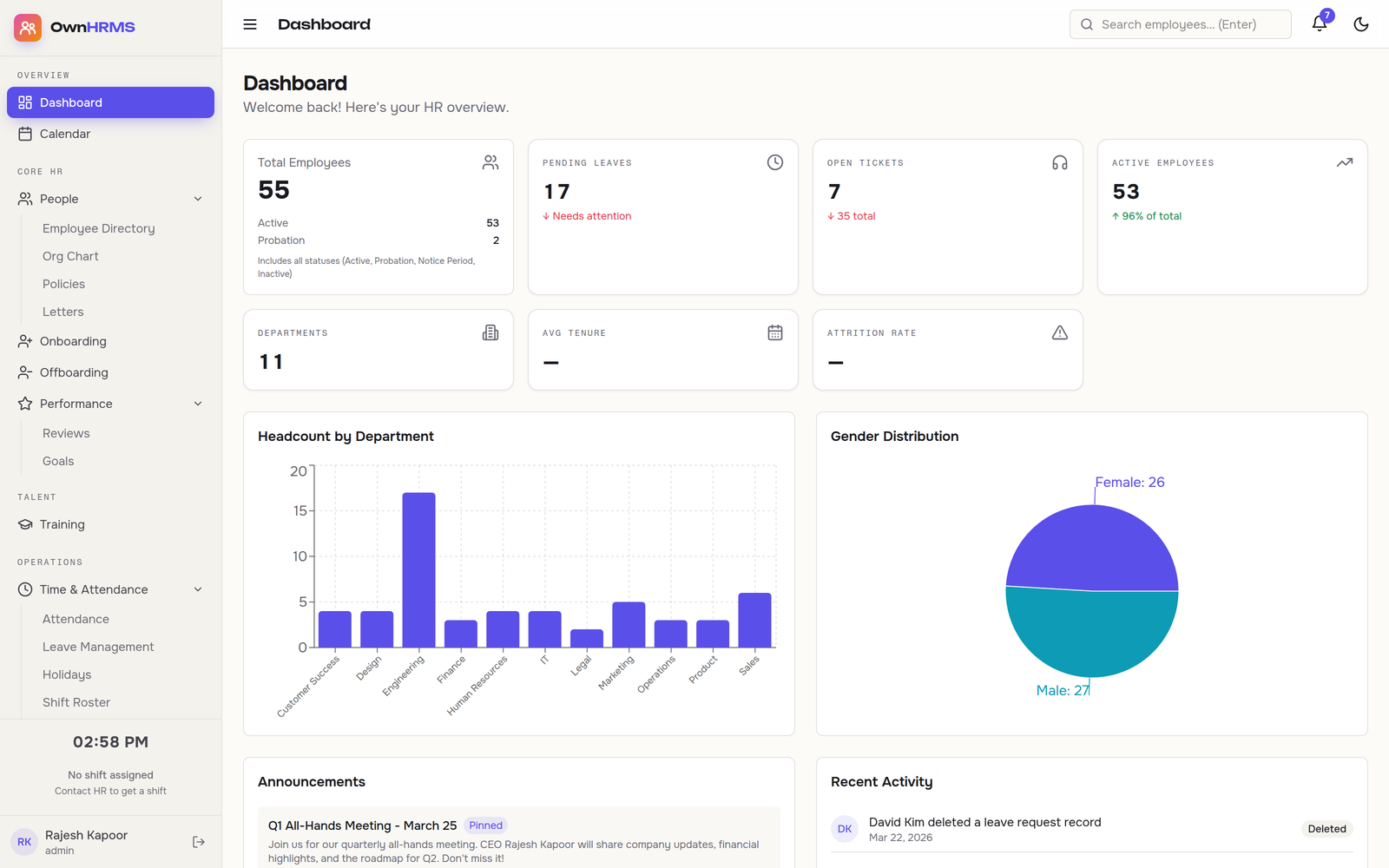Click the DK avatar in Recent Activity
The height and width of the screenshot is (868, 1389).
tap(845, 829)
